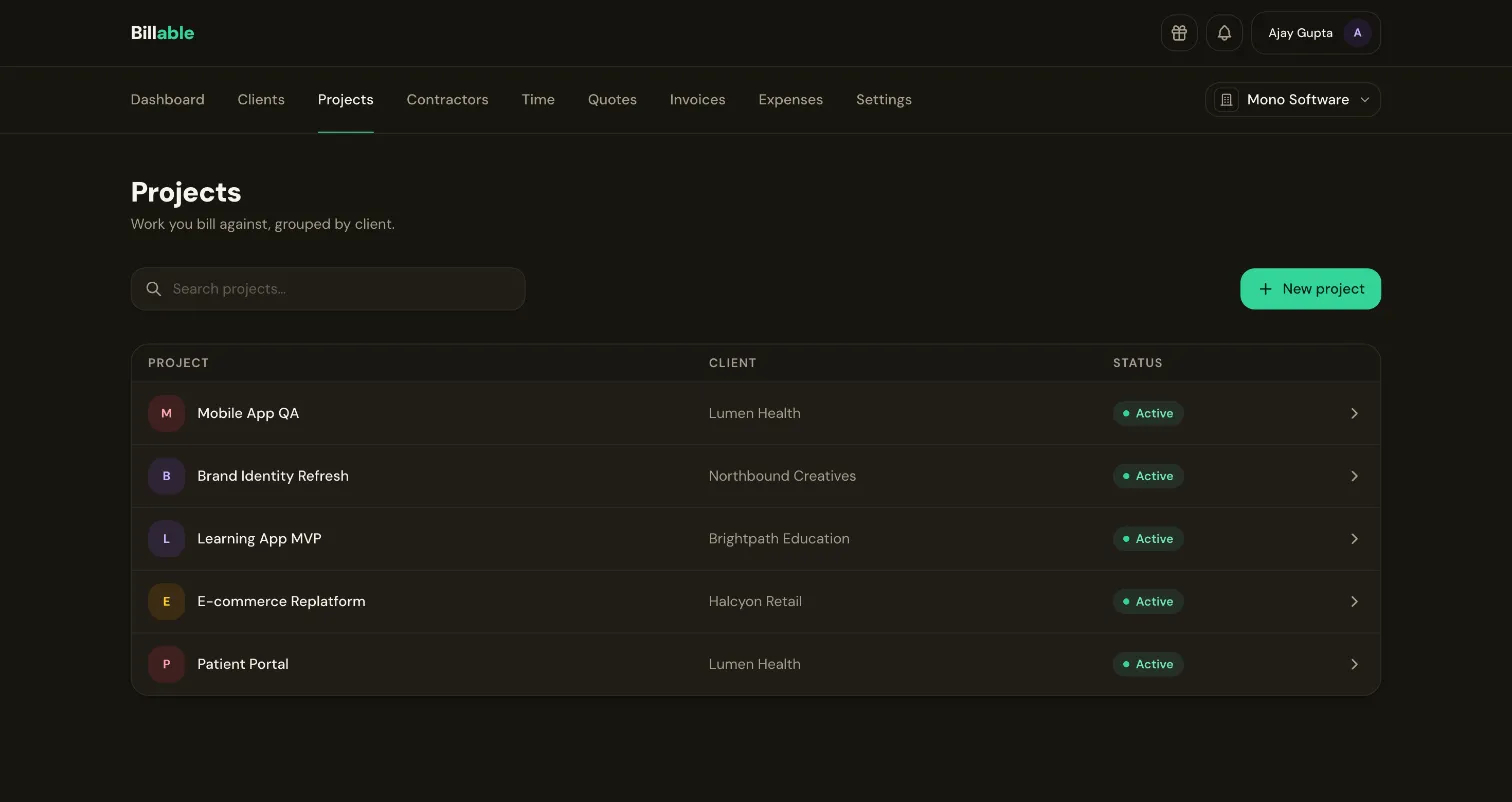Open the Contractors tab
1512x802 pixels.
pyautogui.click(x=447, y=100)
